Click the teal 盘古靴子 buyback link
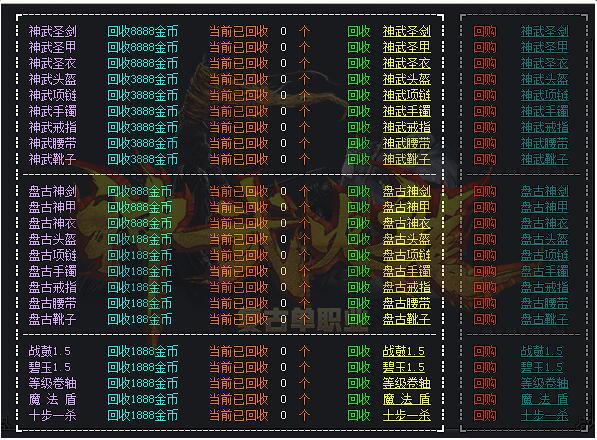The height and width of the screenshot is (440, 597). 544,319
